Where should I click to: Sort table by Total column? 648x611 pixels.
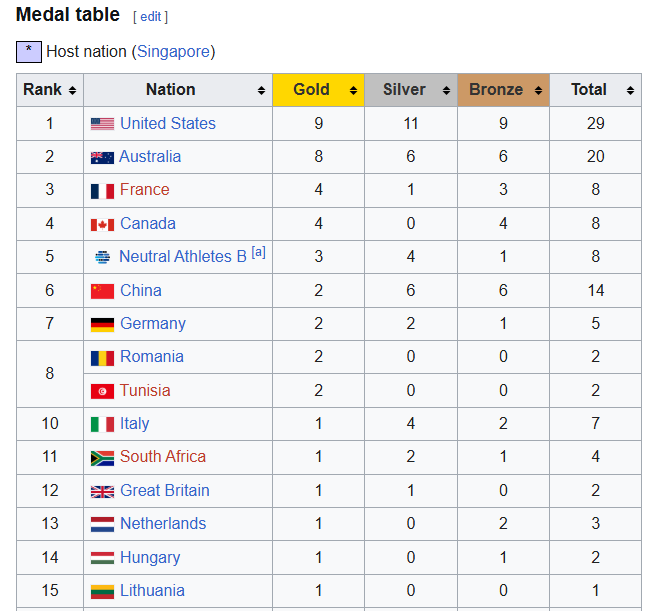click(596, 90)
